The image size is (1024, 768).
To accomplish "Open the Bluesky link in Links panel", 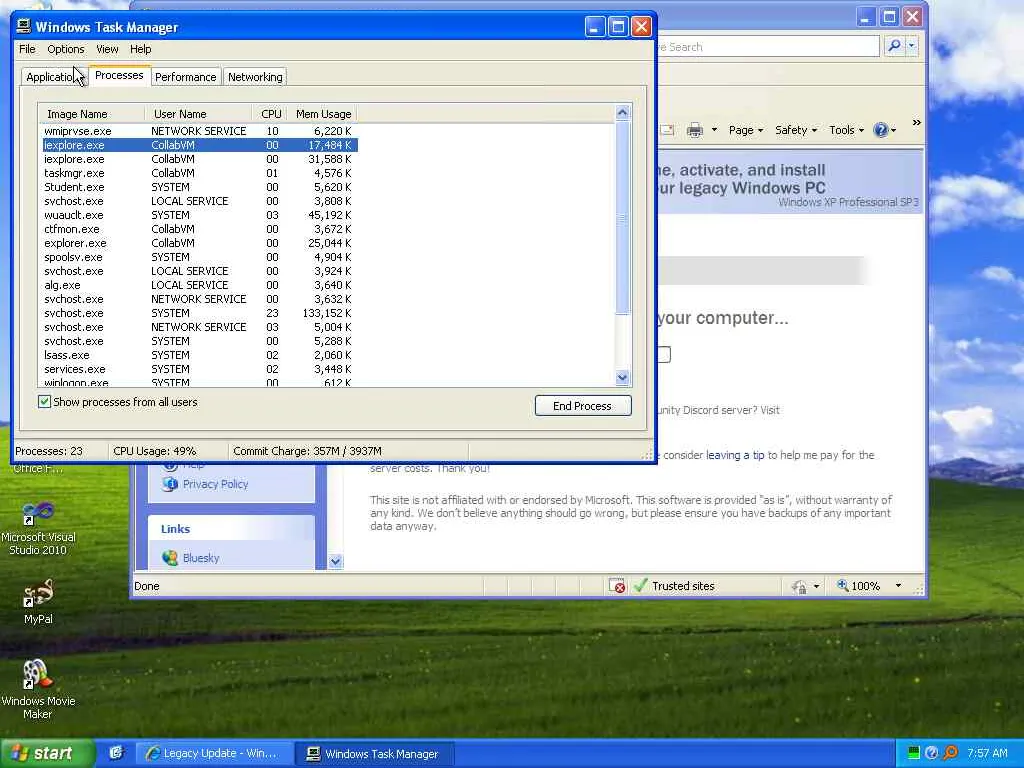I will point(201,558).
